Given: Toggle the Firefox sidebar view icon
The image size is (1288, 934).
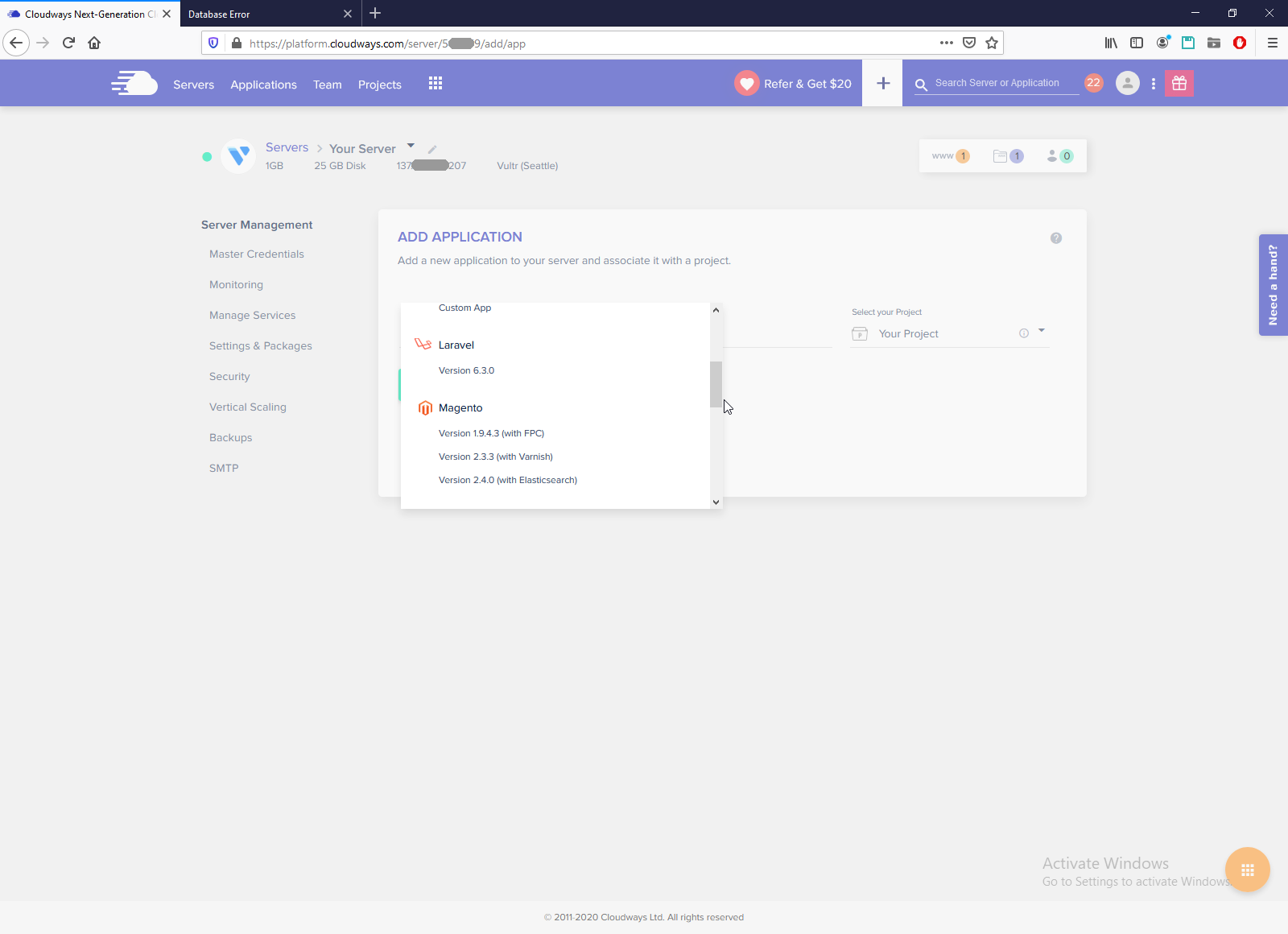Looking at the screenshot, I should pyautogui.click(x=1137, y=43).
